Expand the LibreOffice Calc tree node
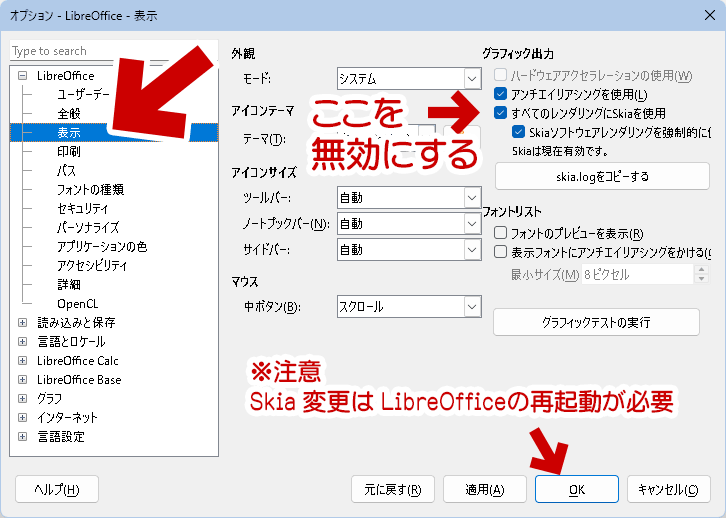726x518 pixels. (x=22, y=361)
